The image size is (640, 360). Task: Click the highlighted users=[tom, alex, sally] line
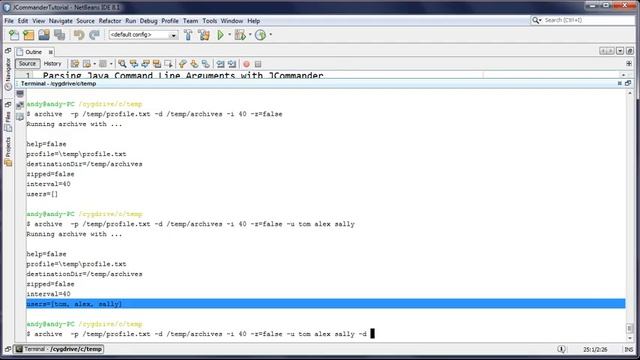pos(326,304)
